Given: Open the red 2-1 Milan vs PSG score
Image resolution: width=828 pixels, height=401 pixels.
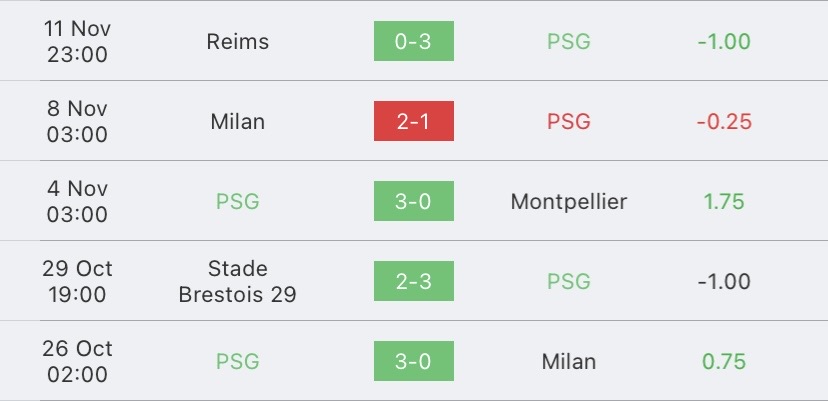Looking at the screenshot, I should tap(413, 121).
